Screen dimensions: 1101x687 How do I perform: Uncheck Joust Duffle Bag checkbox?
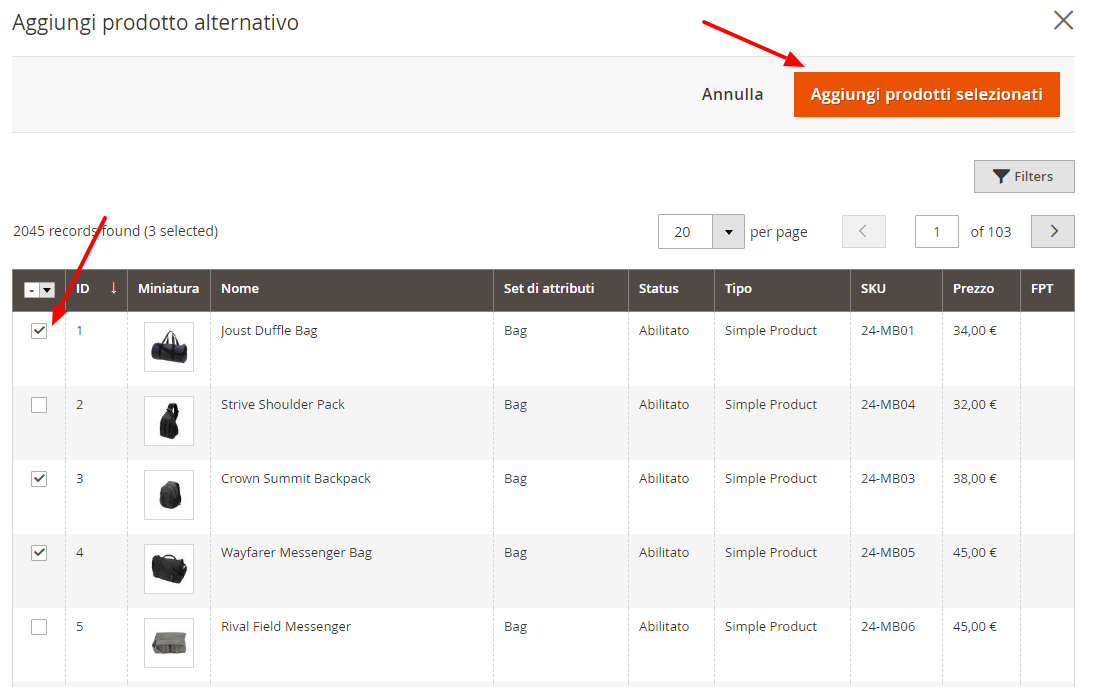(x=39, y=331)
